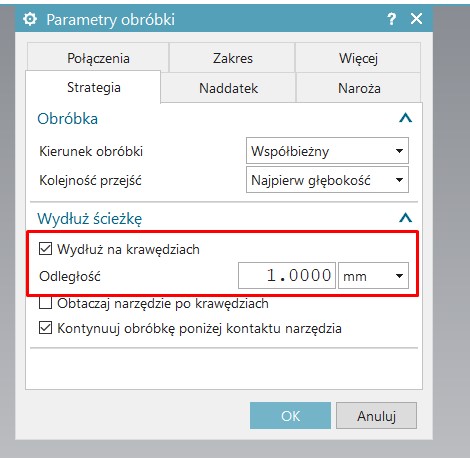
Task: Click the Odległość value field
Action: (287, 276)
